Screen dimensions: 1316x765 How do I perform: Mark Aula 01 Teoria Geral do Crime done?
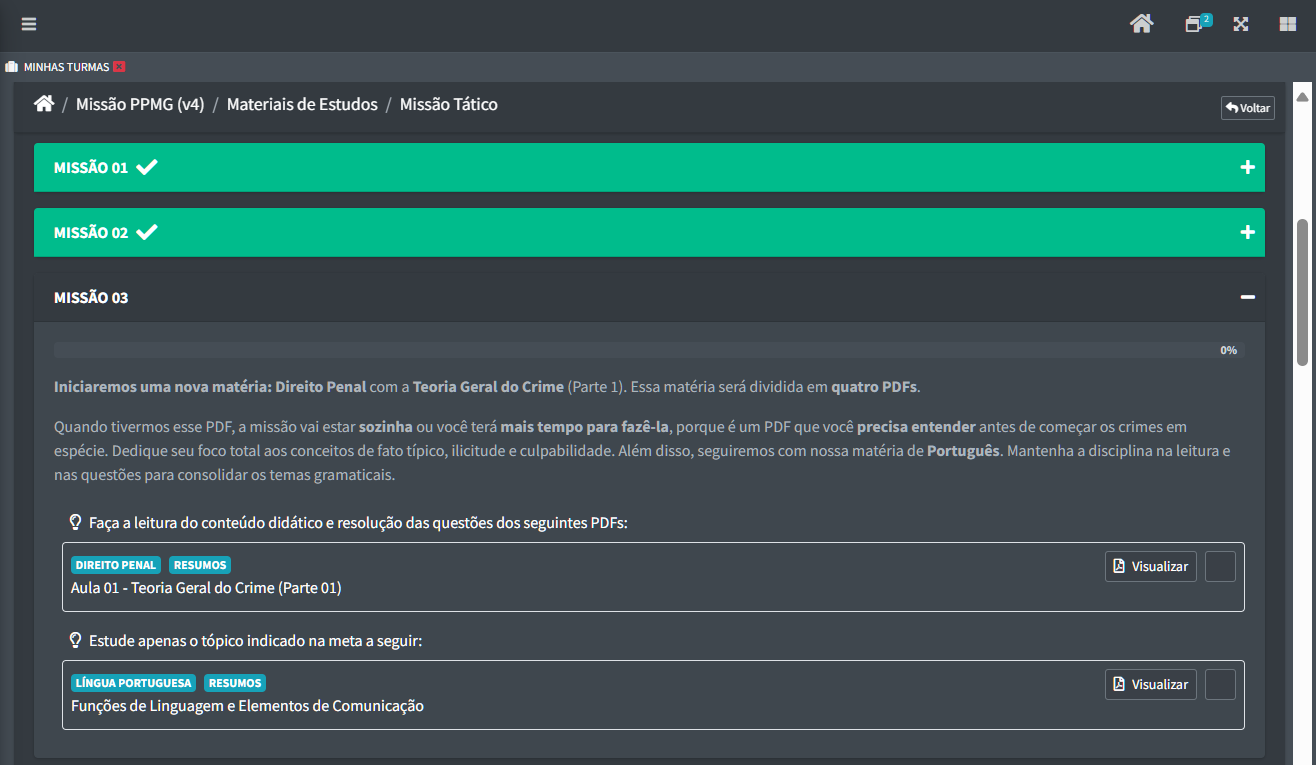(1220, 566)
